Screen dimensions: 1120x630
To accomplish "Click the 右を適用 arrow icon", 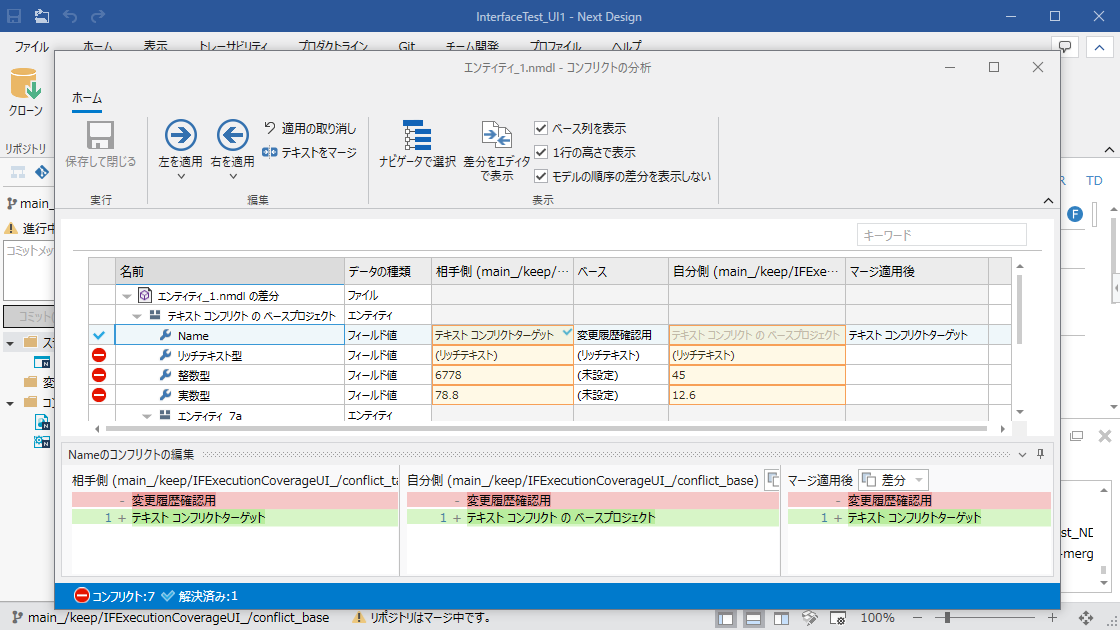I will pos(232,134).
